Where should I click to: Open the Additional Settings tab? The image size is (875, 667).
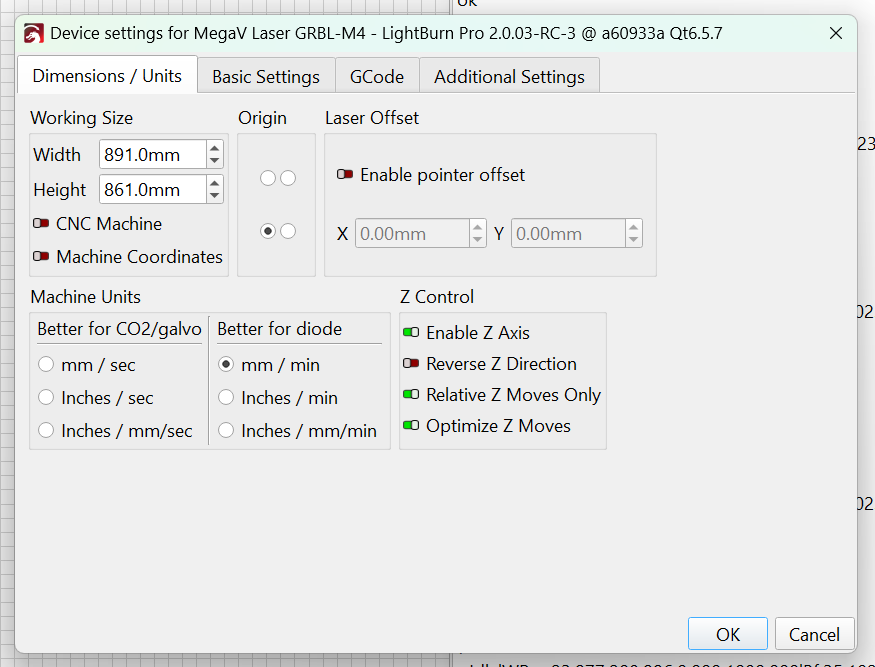coord(509,76)
